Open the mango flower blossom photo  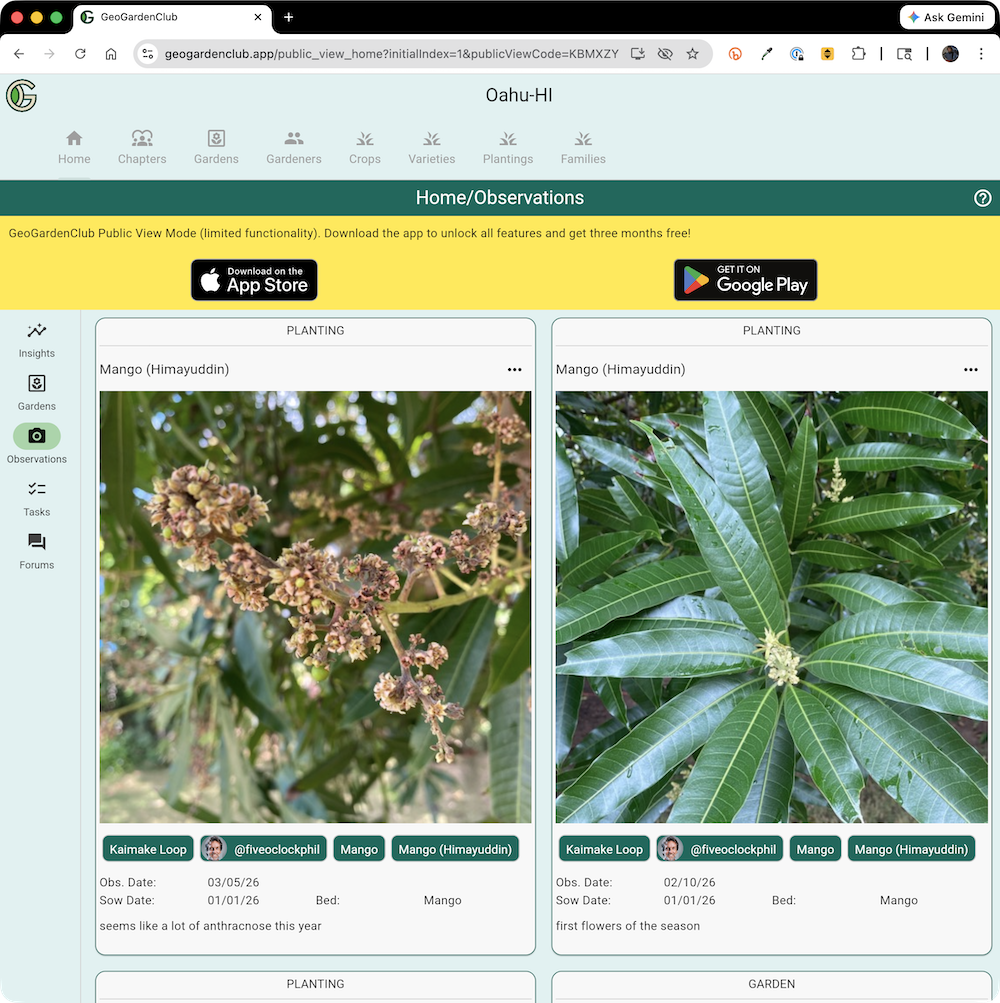[315, 607]
